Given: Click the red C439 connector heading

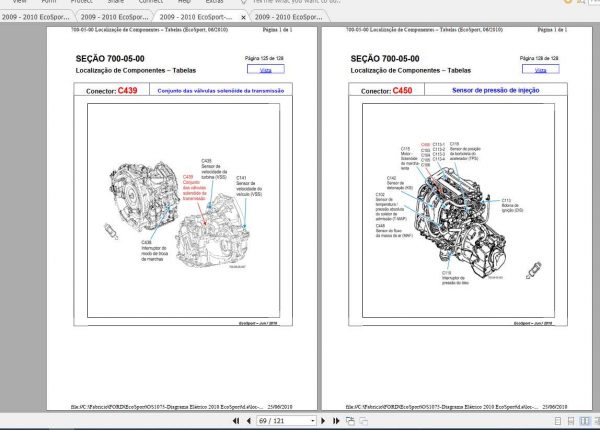Looking at the screenshot, I should point(127,90).
